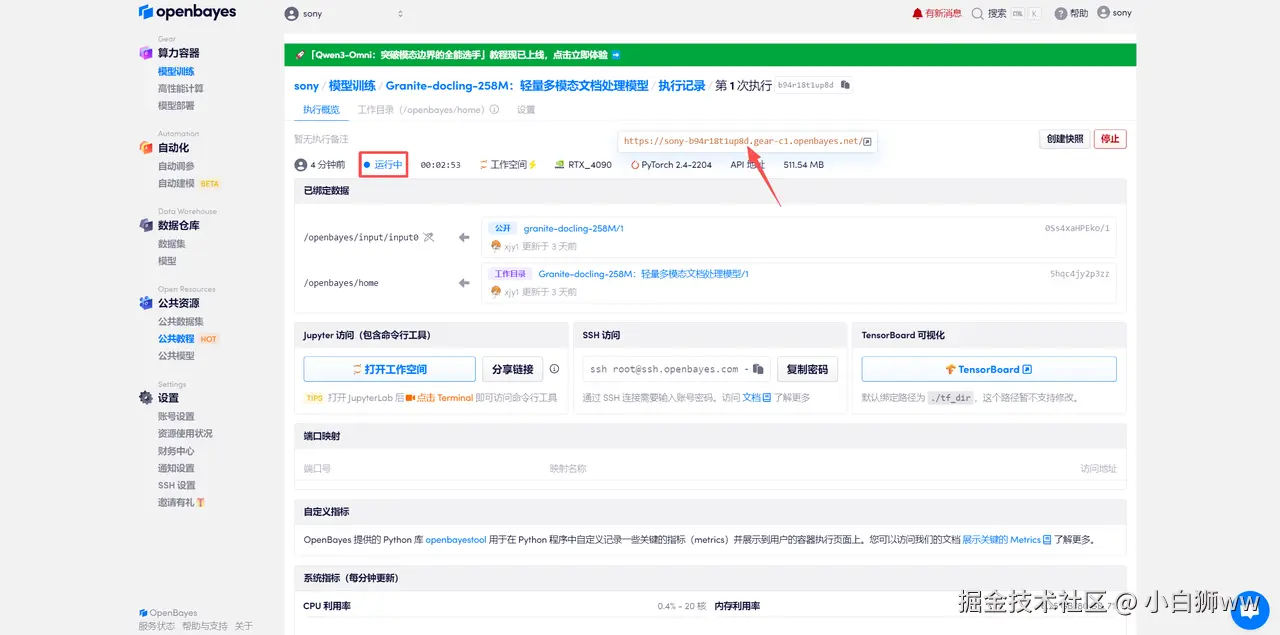Click the 分享链接 button
This screenshot has height=635, width=1280.
pos(513,369)
